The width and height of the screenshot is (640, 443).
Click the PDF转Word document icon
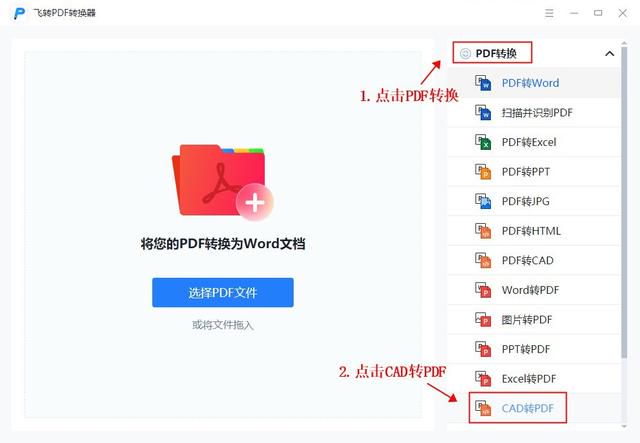tap(483, 83)
